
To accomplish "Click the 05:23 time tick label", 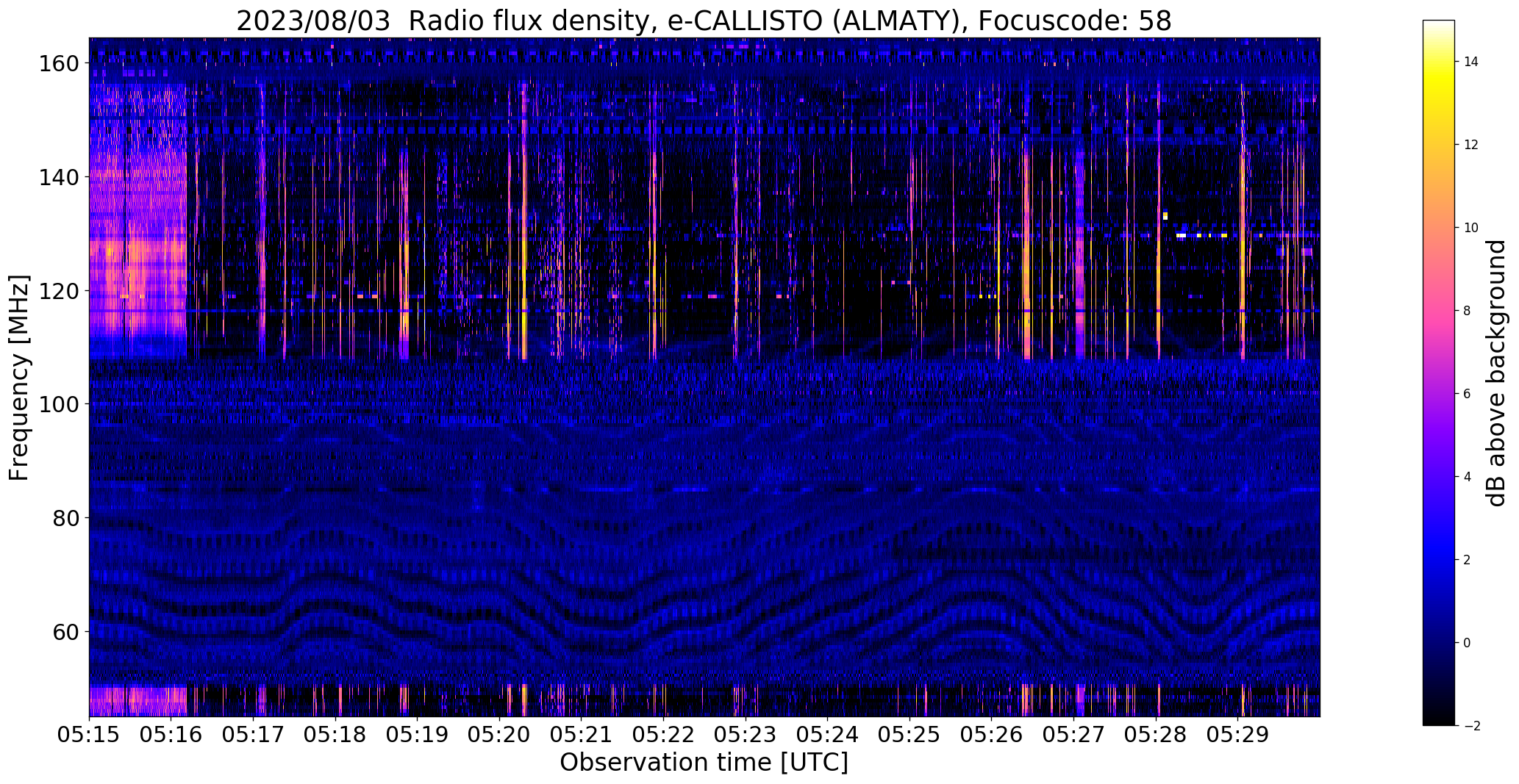I will 746,735.
